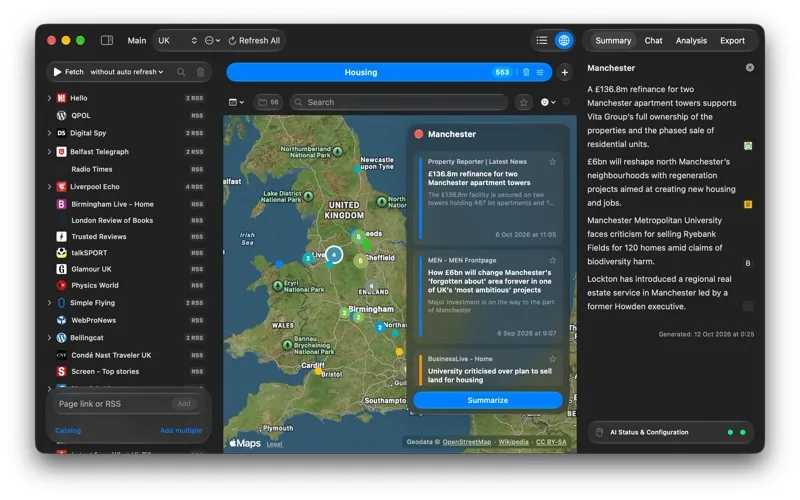Click the Add button for RSS link
Viewport: 800px width, 500px height.
tap(184, 404)
